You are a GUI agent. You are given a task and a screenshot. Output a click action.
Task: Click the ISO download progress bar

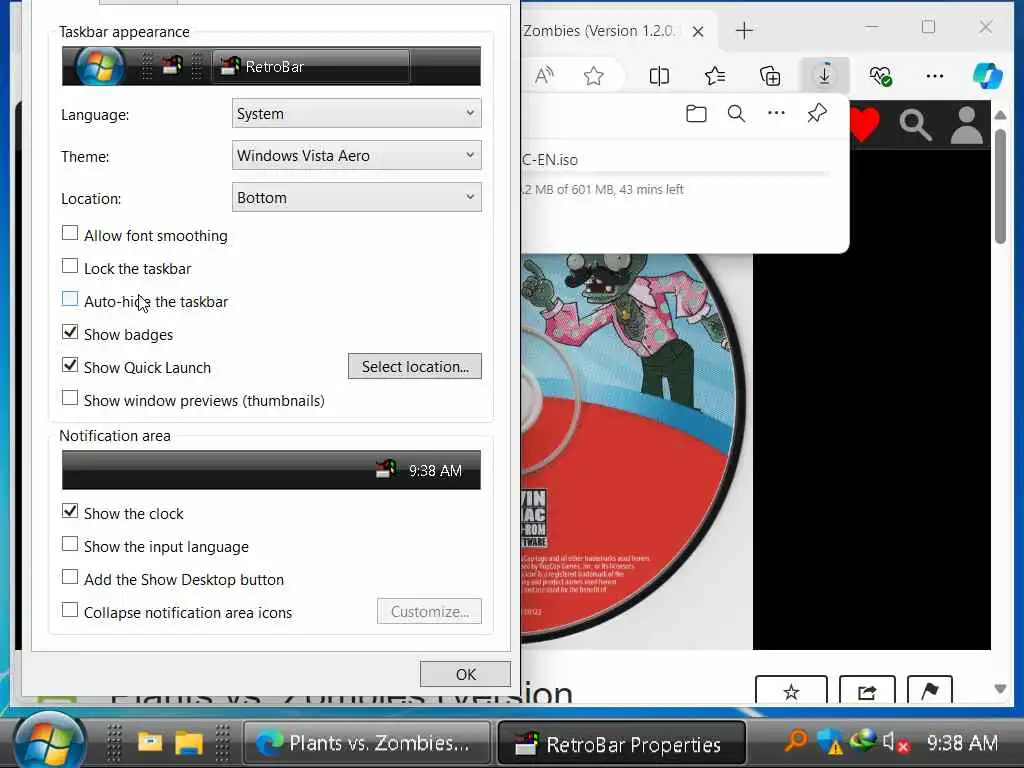(676, 174)
